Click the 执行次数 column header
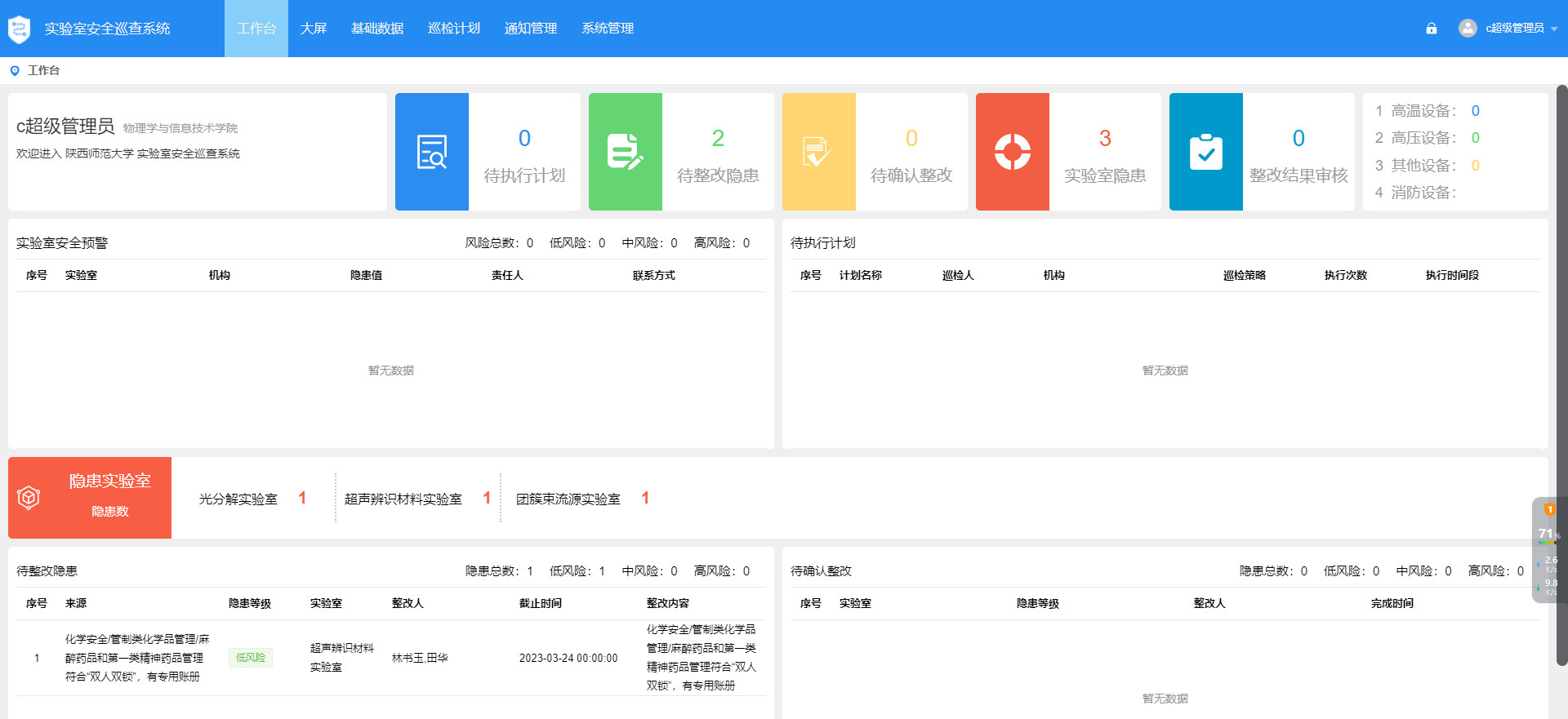 tap(1346, 276)
